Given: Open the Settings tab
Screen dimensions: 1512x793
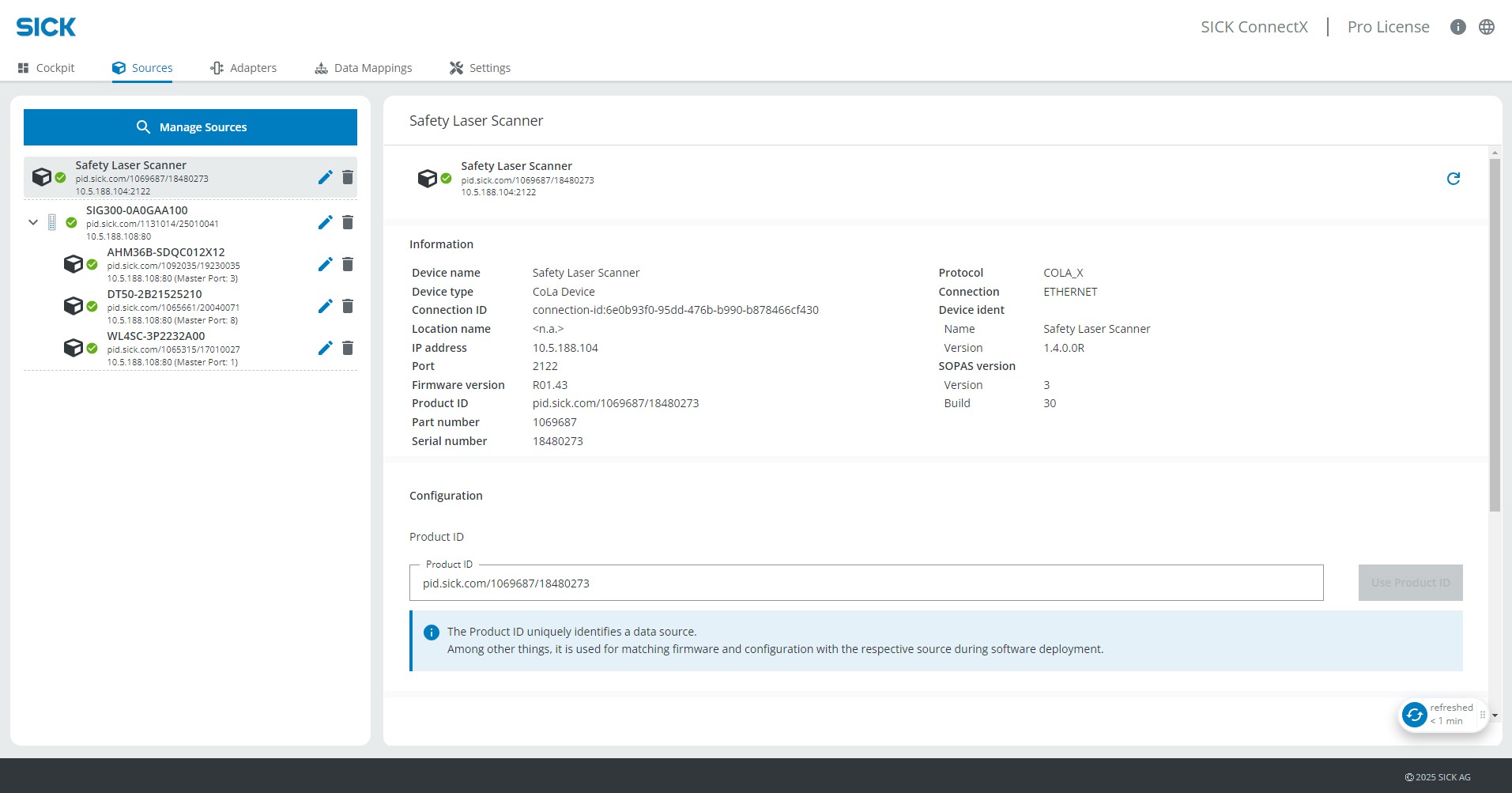Looking at the screenshot, I should click(480, 68).
